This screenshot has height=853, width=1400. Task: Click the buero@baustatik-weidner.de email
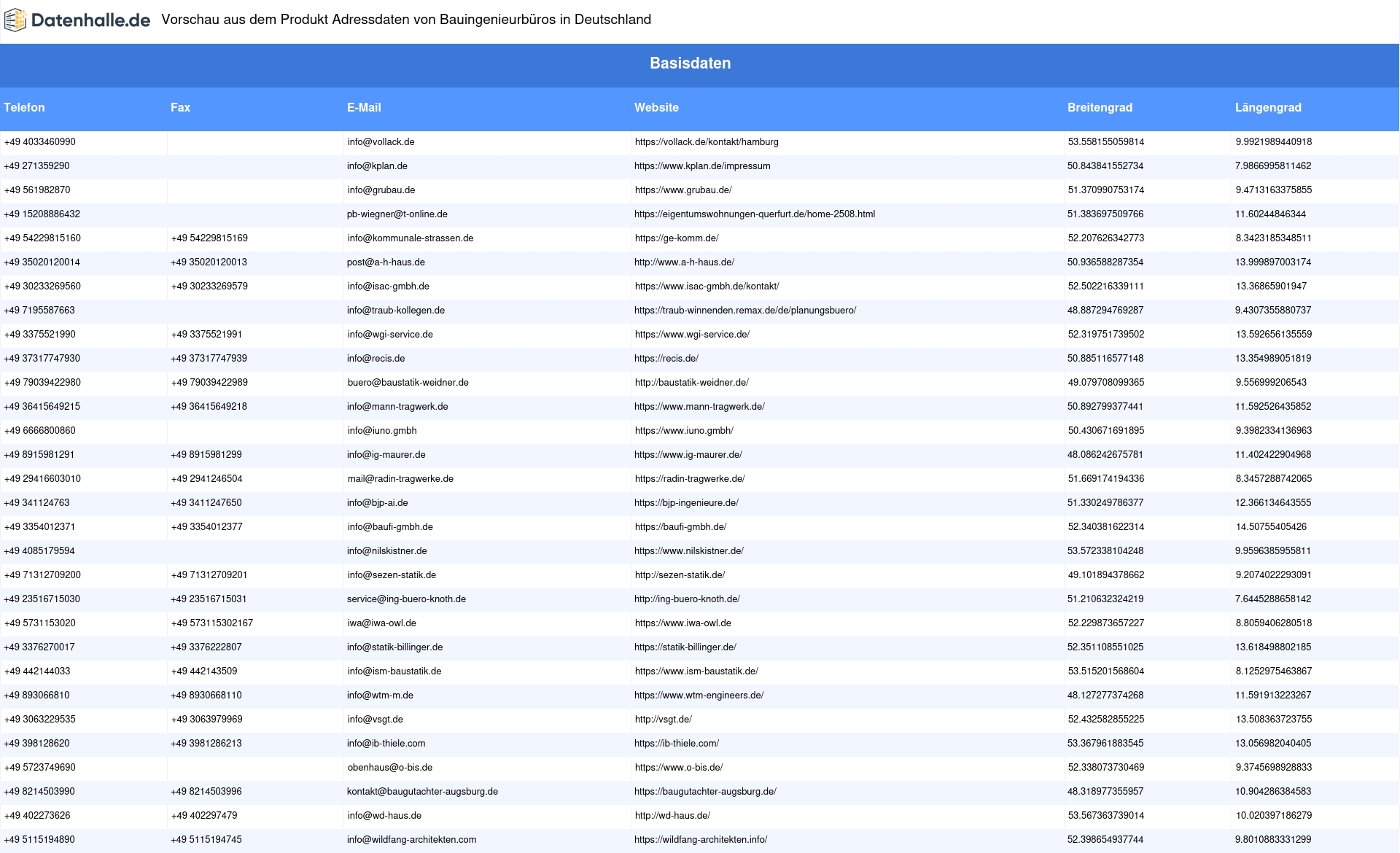click(x=408, y=383)
